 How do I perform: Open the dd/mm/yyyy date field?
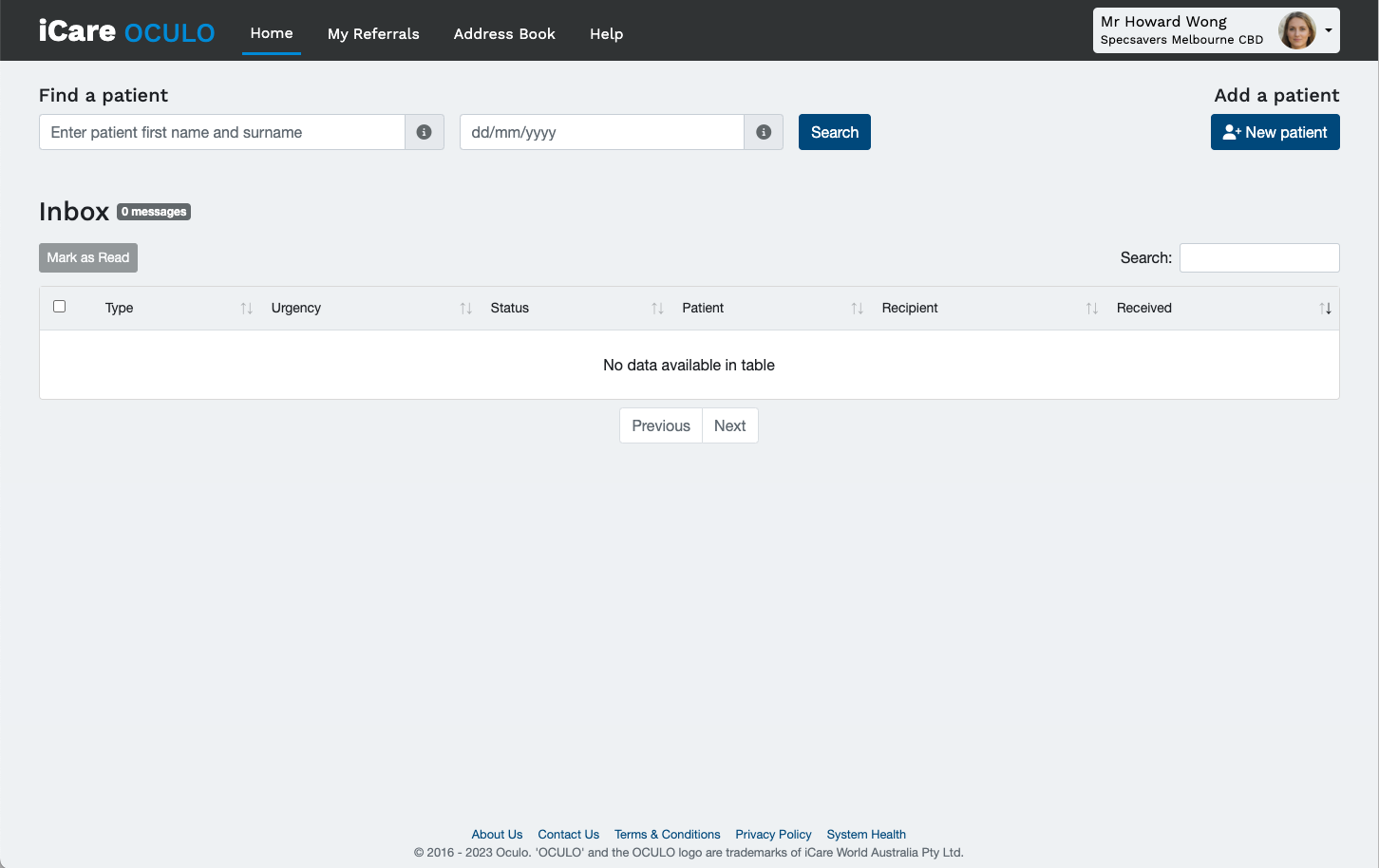pos(600,132)
